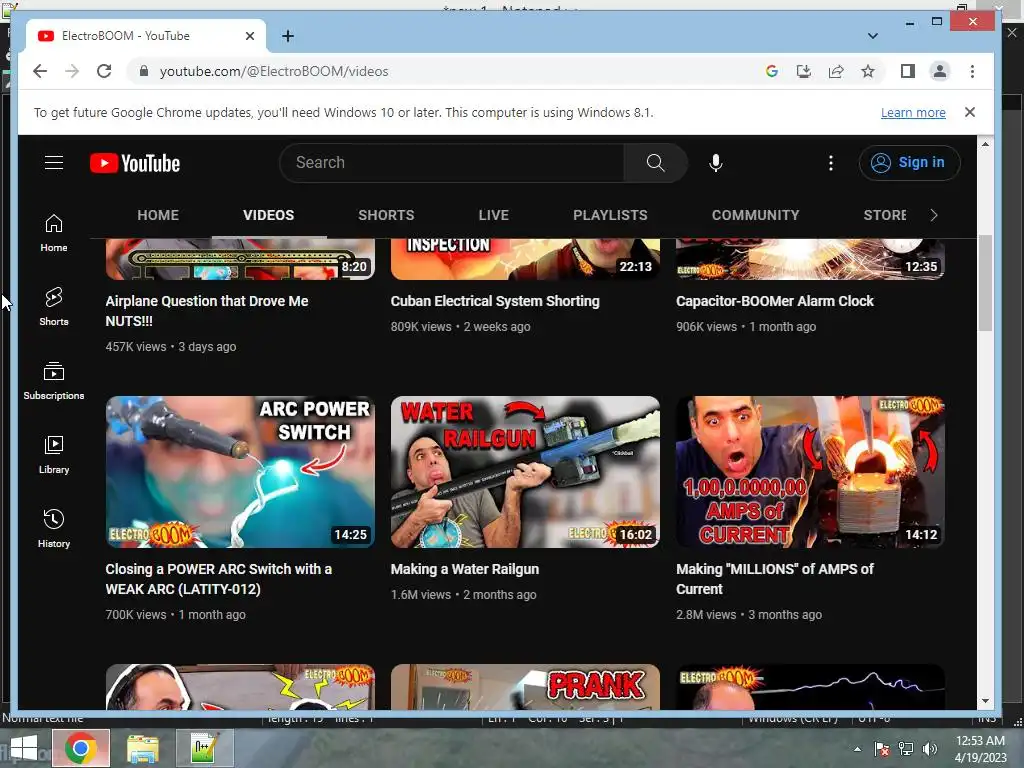
Task: Open Shorts in the left sidebar
Action: click(54, 306)
